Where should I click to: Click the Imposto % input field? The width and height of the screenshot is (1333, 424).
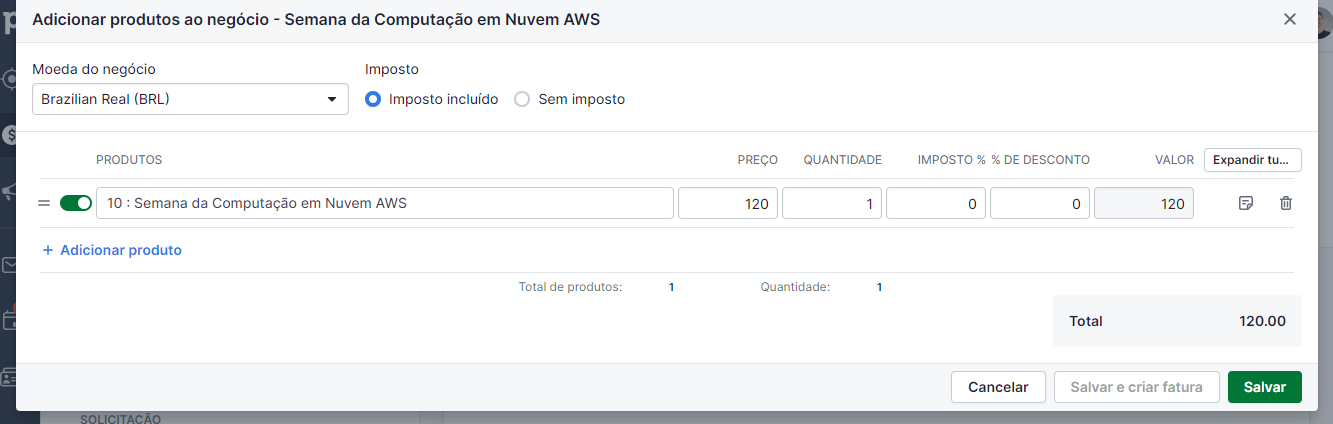tap(936, 203)
